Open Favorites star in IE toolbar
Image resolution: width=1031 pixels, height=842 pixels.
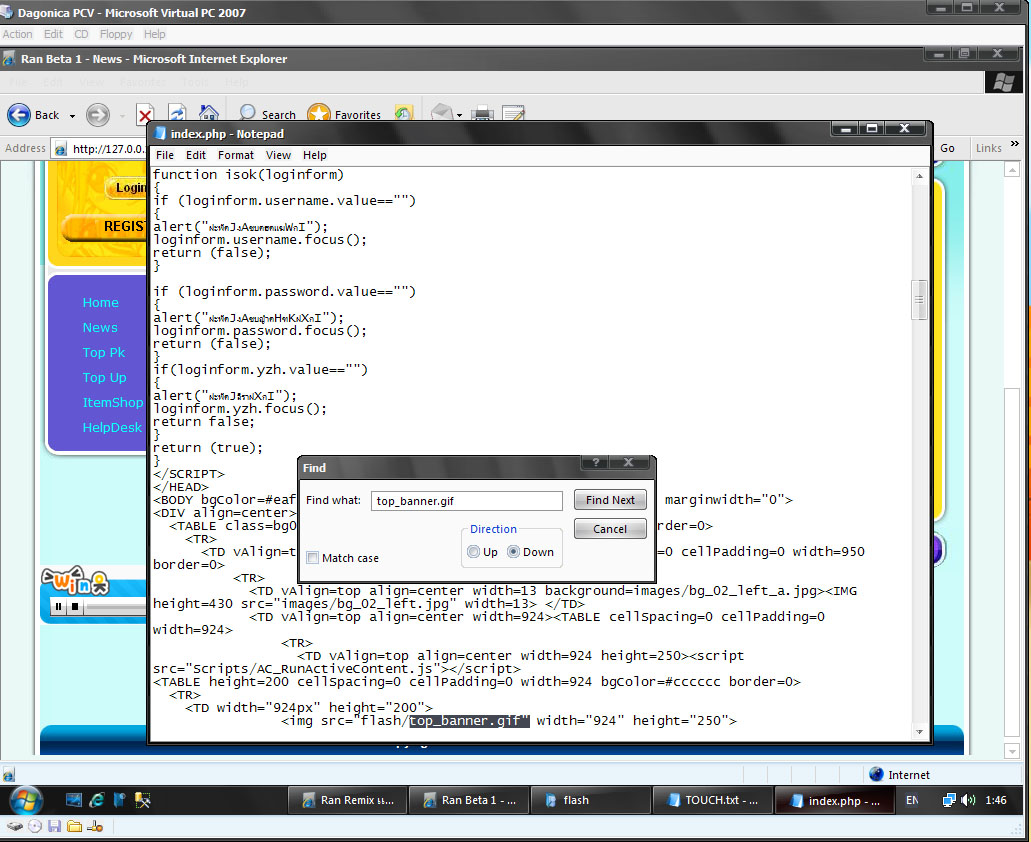(x=345, y=114)
